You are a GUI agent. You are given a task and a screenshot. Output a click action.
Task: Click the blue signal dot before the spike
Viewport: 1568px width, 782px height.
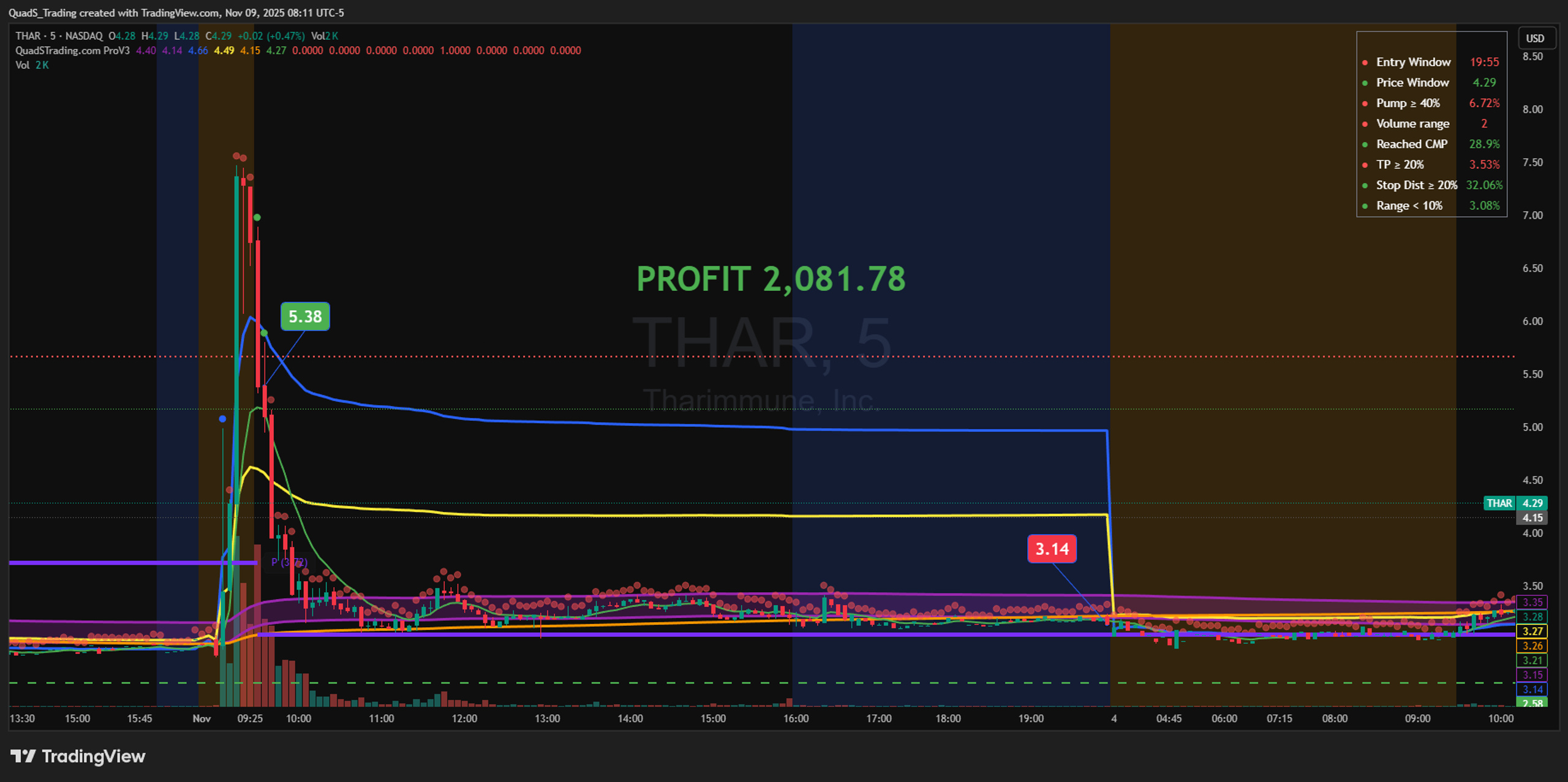click(x=222, y=419)
